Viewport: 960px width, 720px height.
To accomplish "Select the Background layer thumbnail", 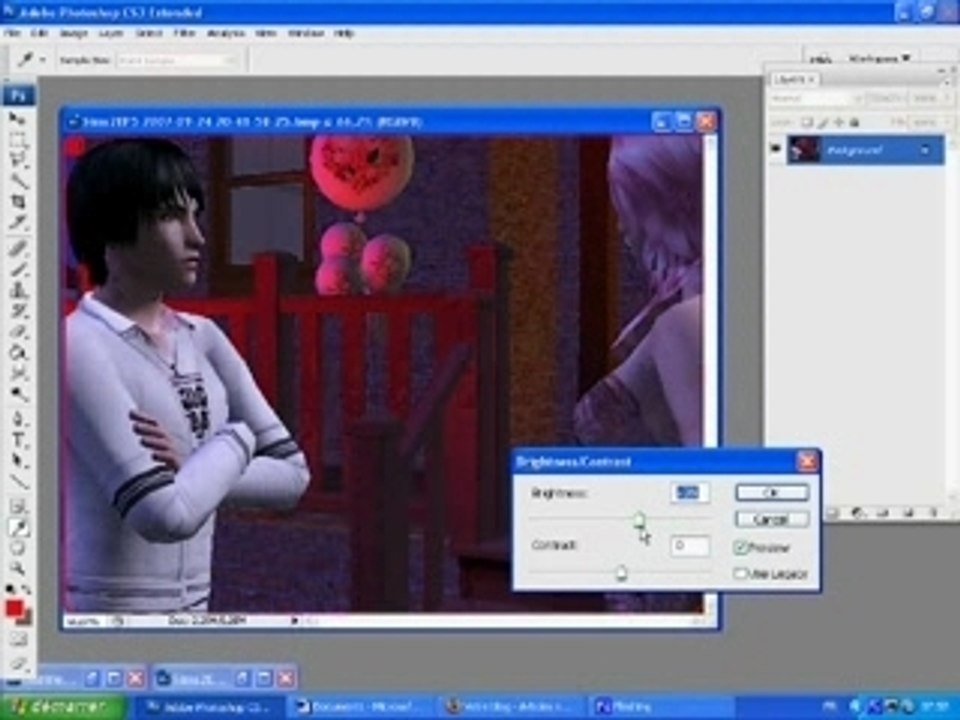I will click(804, 149).
